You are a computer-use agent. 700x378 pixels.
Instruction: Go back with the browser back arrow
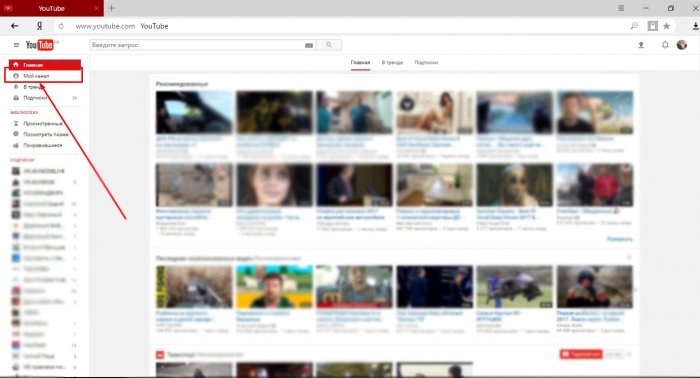tap(15, 26)
